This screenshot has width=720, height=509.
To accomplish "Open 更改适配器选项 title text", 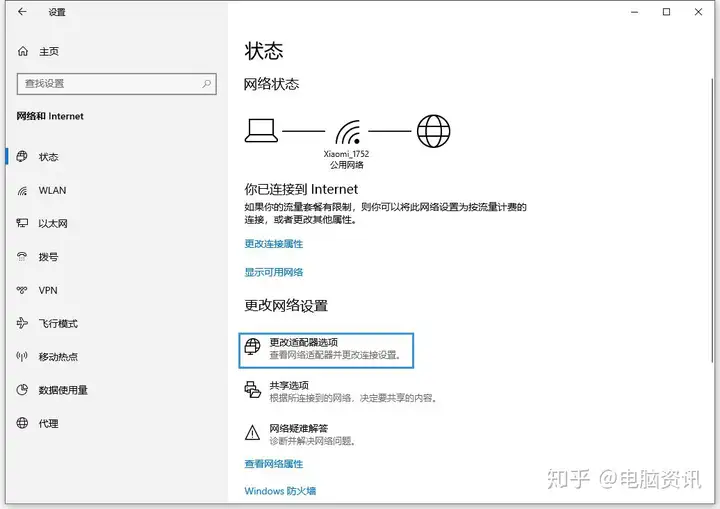I will [x=304, y=342].
